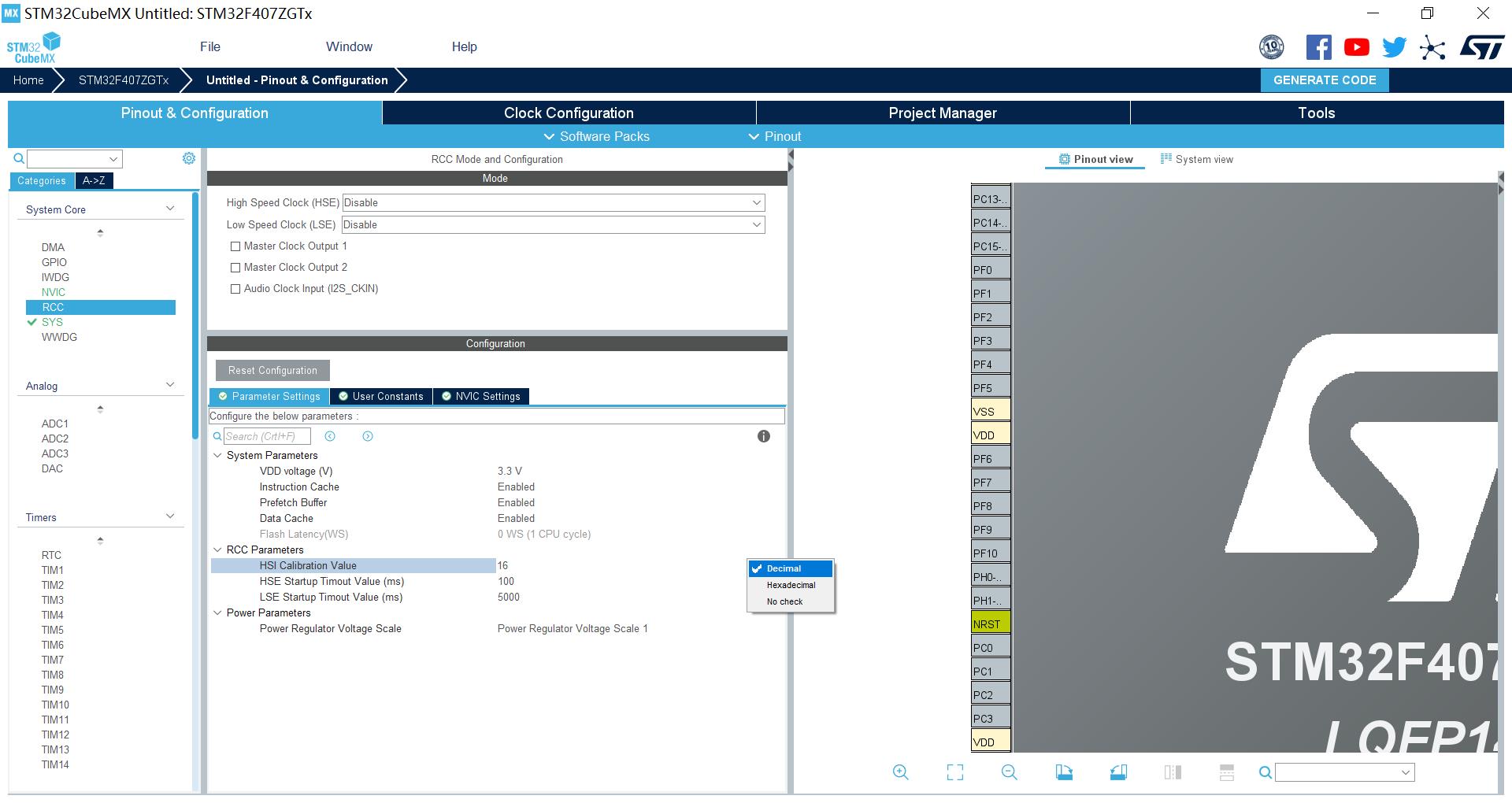This screenshot has height=803, width=1512.
Task: Open NVIC Settings tab
Action: click(481, 397)
